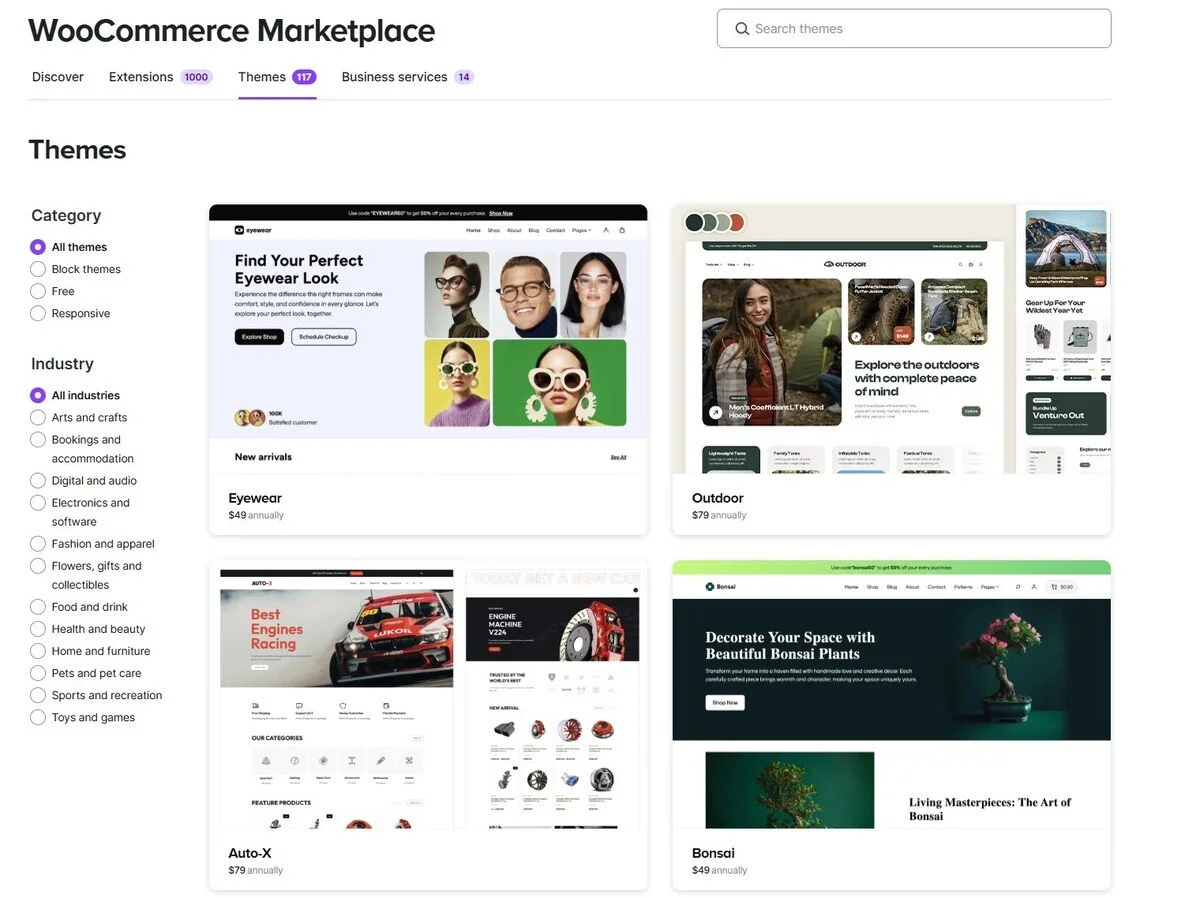The width and height of the screenshot is (1200, 898).
Task: Open the Bonsai theme preview image
Action: pos(892,695)
